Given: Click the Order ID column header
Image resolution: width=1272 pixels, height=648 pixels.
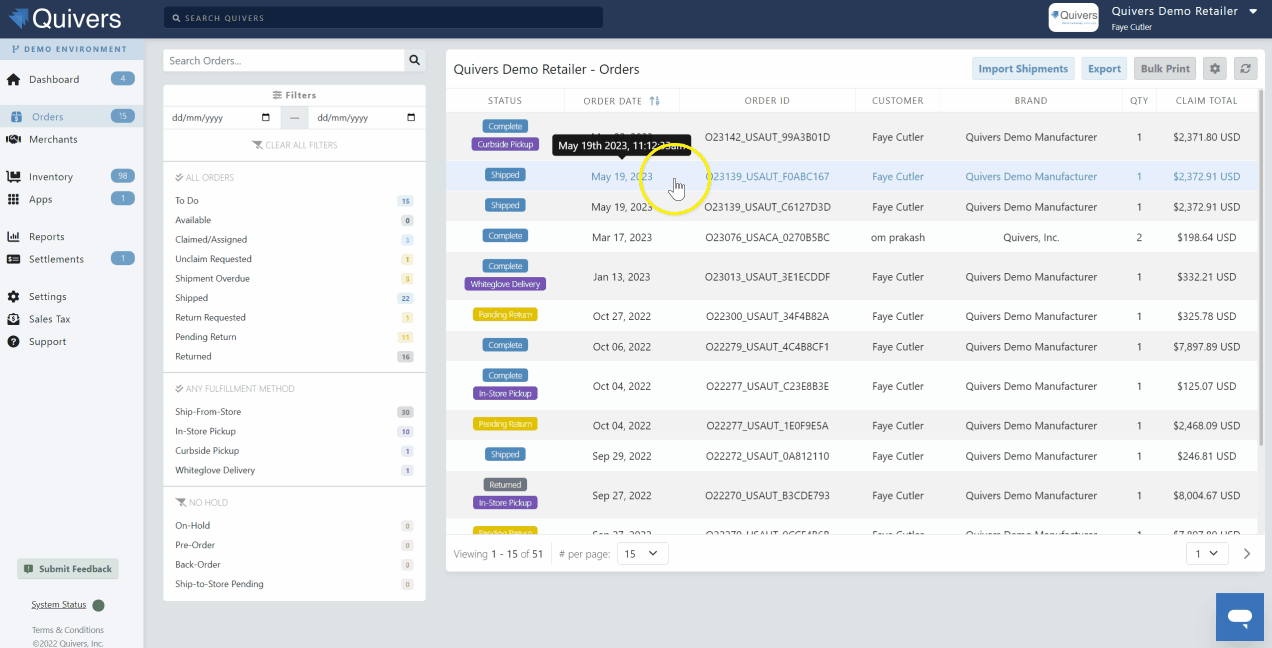Looking at the screenshot, I should point(767,100).
